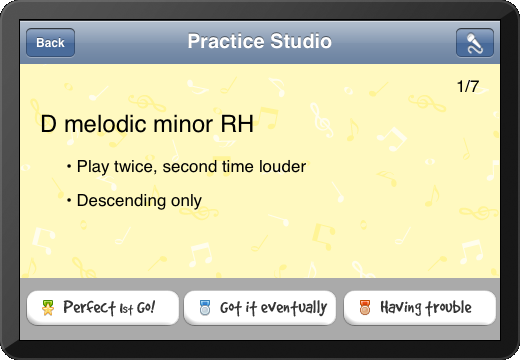This screenshot has width=520, height=360.
Task: Go back with the Back button
Action: [x=50, y=43]
